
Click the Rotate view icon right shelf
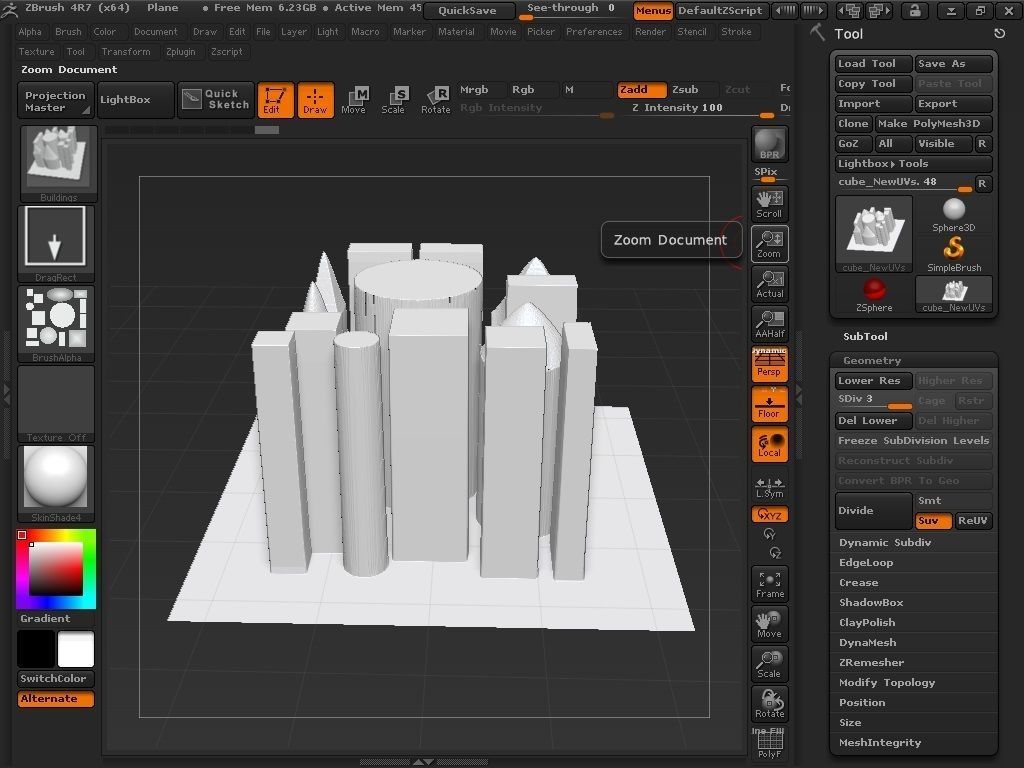pyautogui.click(x=769, y=704)
